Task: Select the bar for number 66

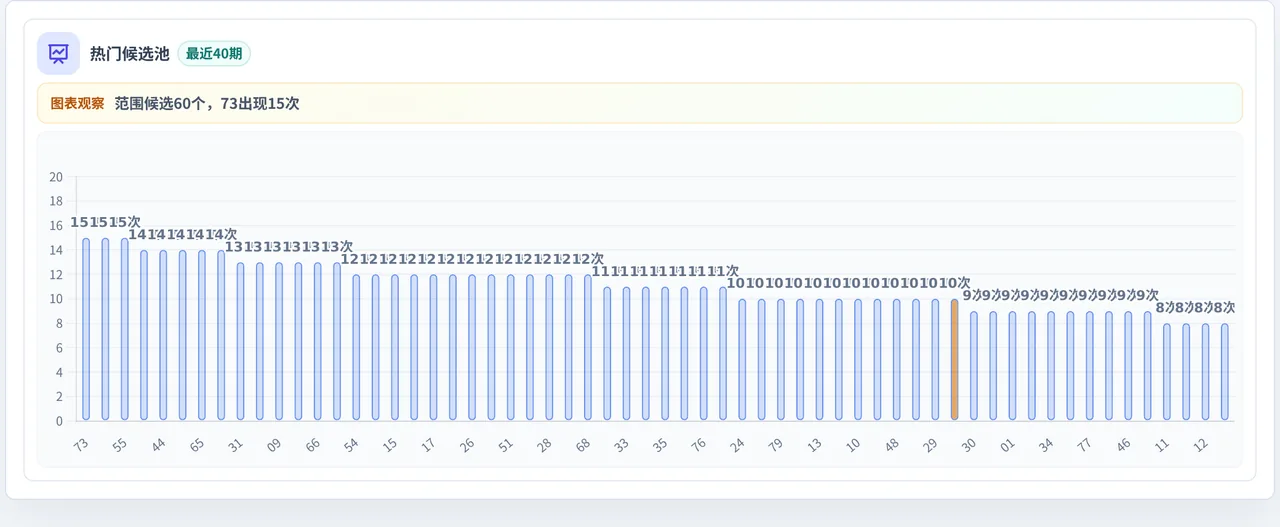Action: point(318,341)
